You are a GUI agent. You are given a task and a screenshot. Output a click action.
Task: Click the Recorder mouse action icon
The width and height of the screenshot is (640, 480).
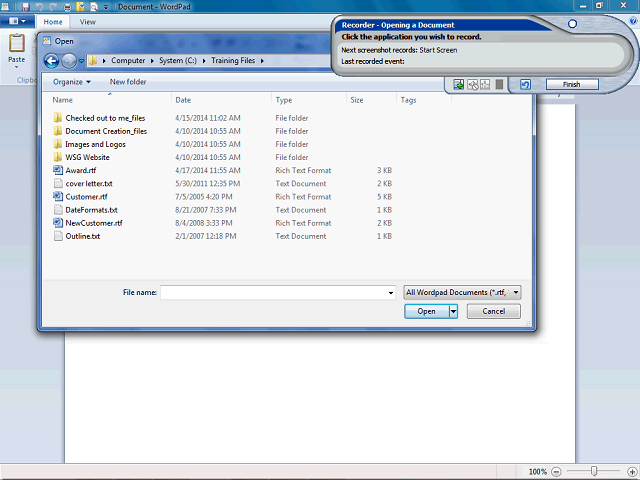click(x=472, y=84)
